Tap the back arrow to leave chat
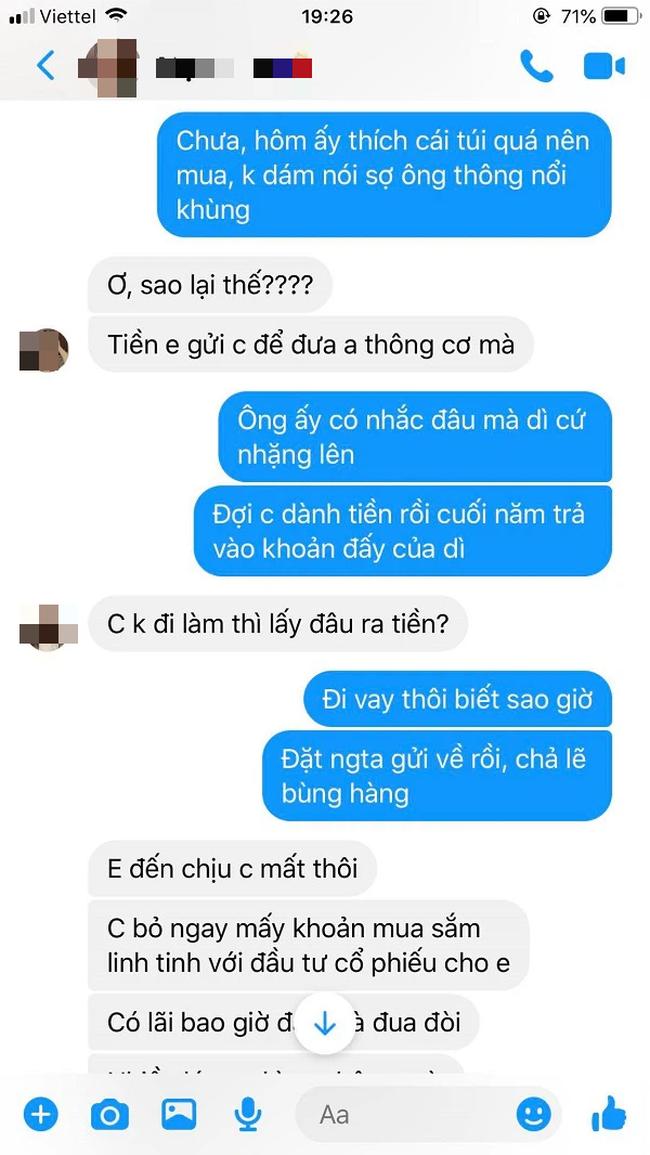 tap(46, 66)
